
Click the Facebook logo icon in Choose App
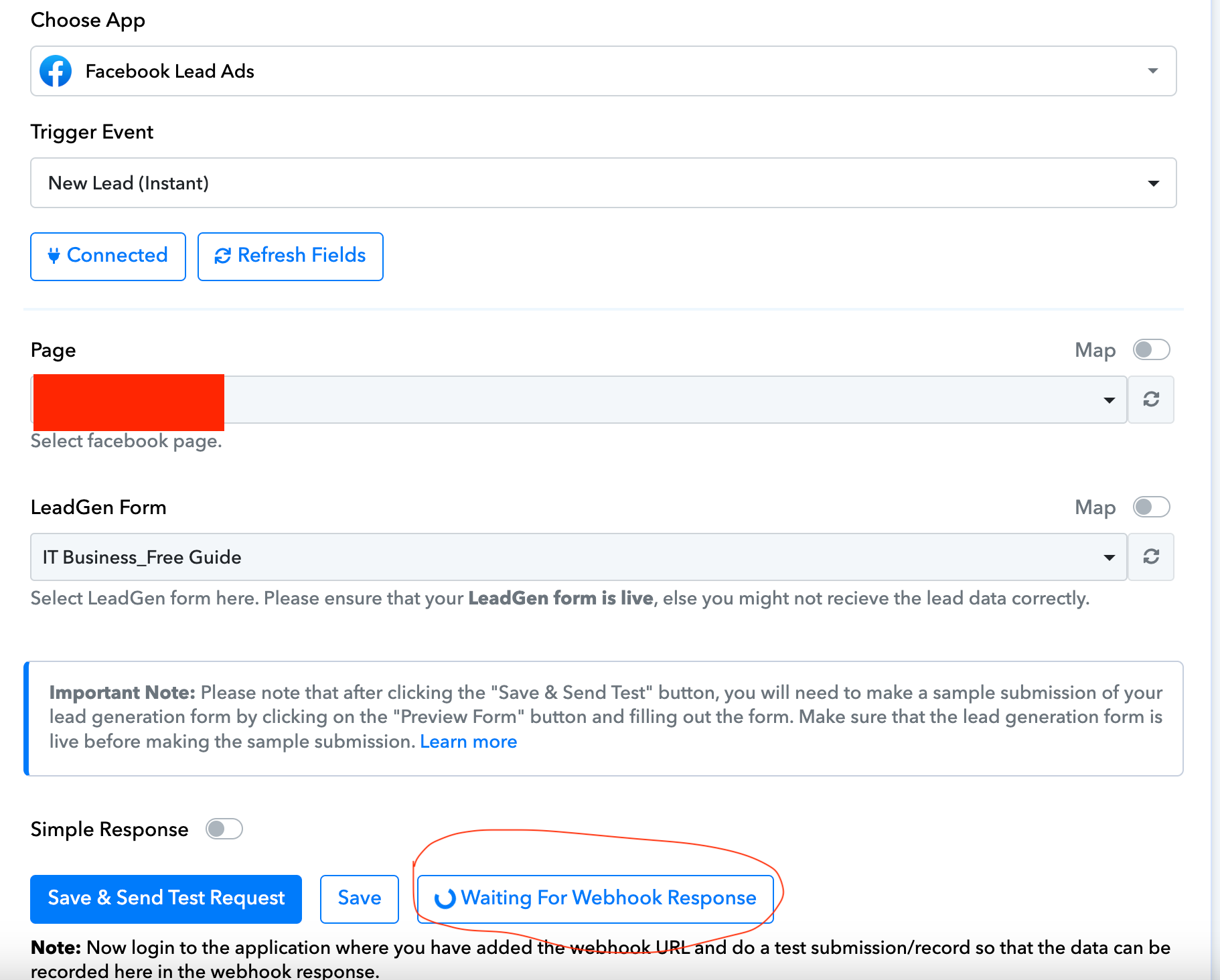[x=56, y=71]
